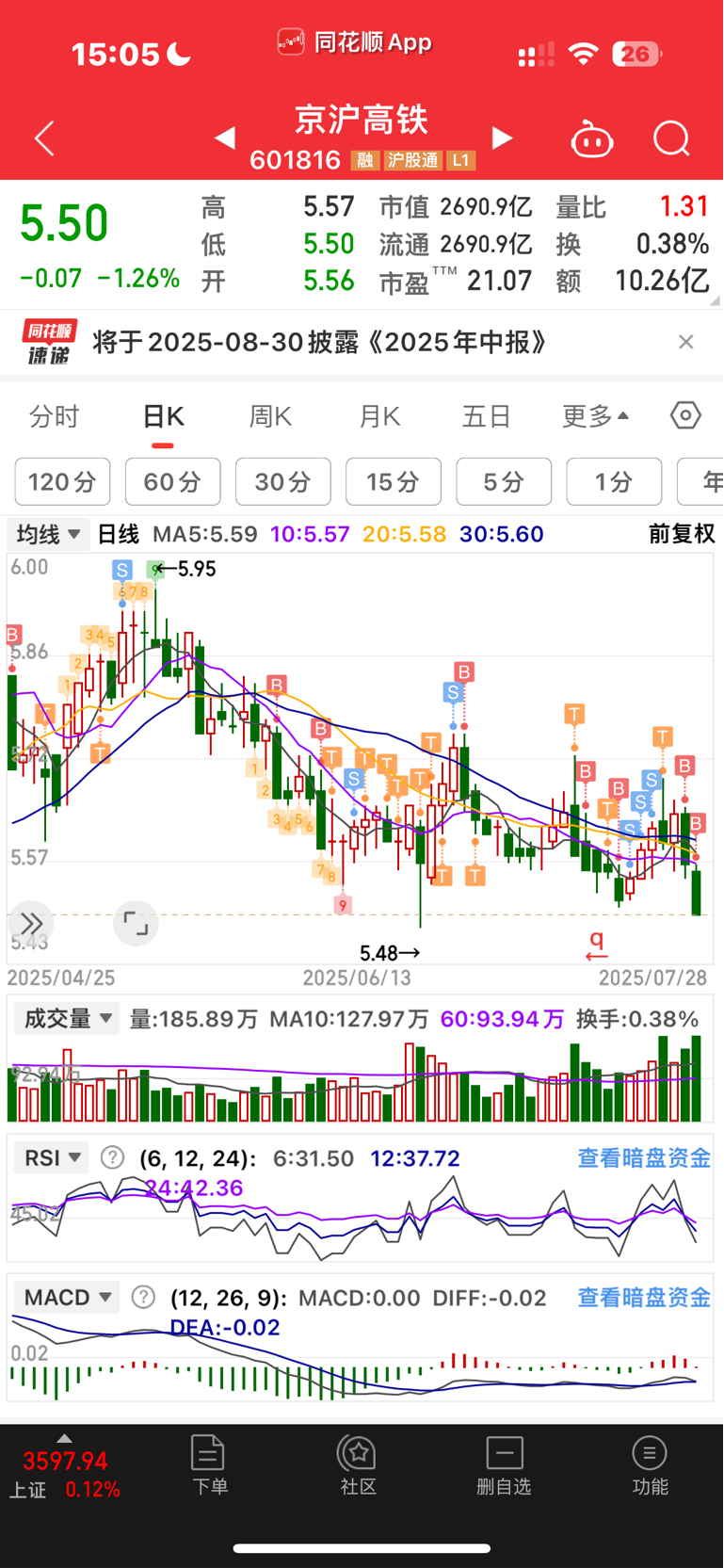Tap 换 0.38% turnover value

coord(672,244)
